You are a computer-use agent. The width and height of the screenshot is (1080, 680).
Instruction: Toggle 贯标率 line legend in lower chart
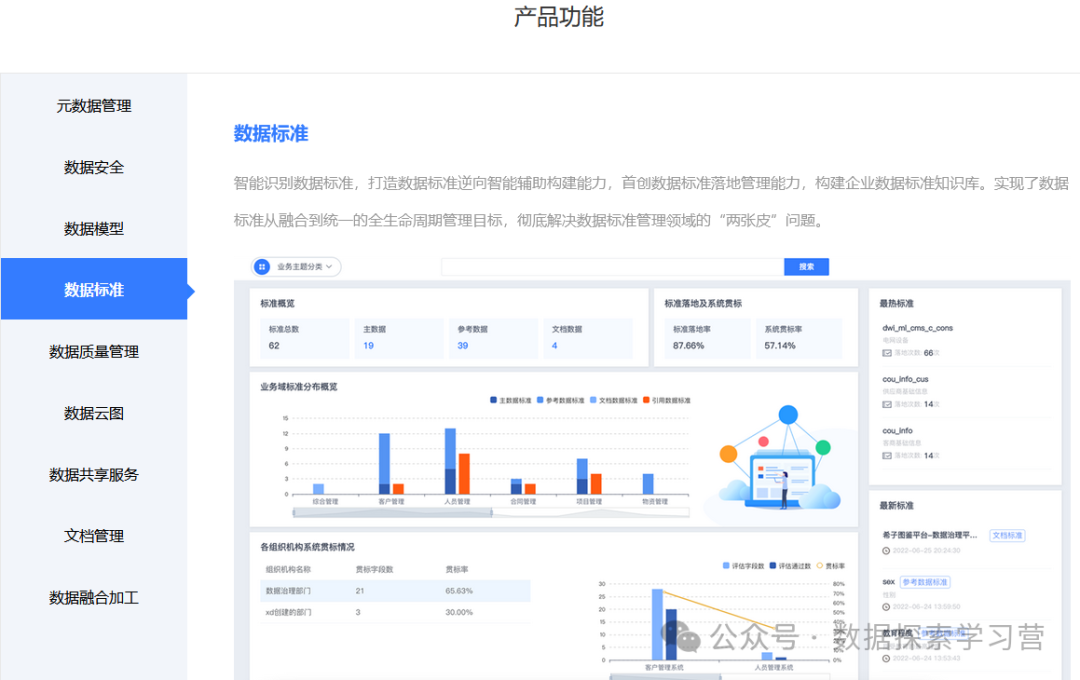click(831, 565)
